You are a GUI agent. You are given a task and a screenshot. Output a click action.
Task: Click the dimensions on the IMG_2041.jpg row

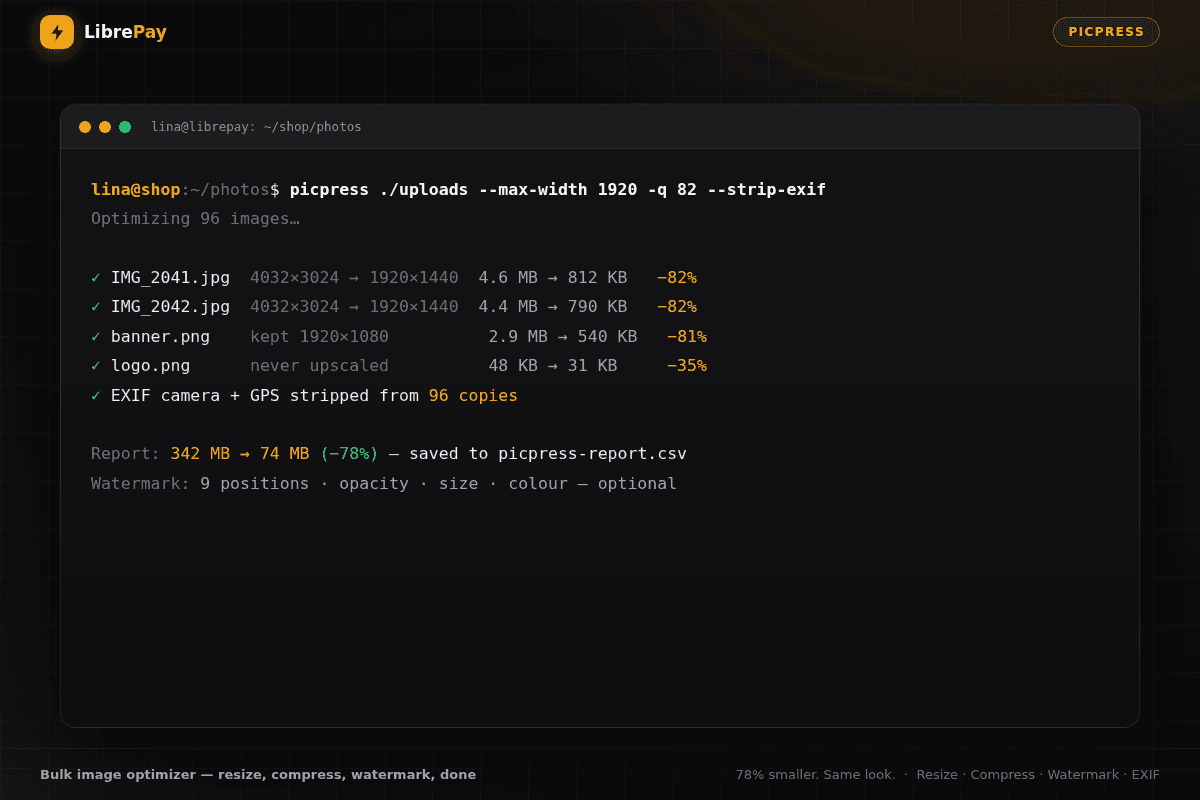(354, 278)
